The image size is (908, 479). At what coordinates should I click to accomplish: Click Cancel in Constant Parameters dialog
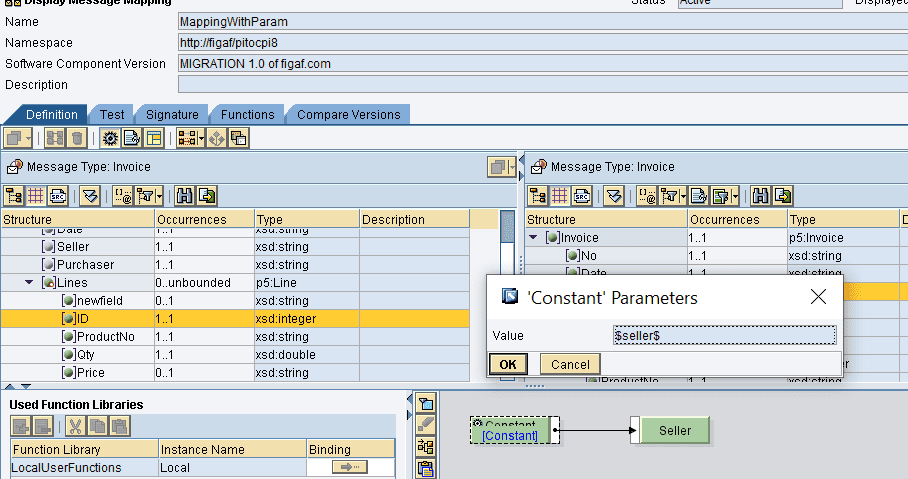(570, 364)
